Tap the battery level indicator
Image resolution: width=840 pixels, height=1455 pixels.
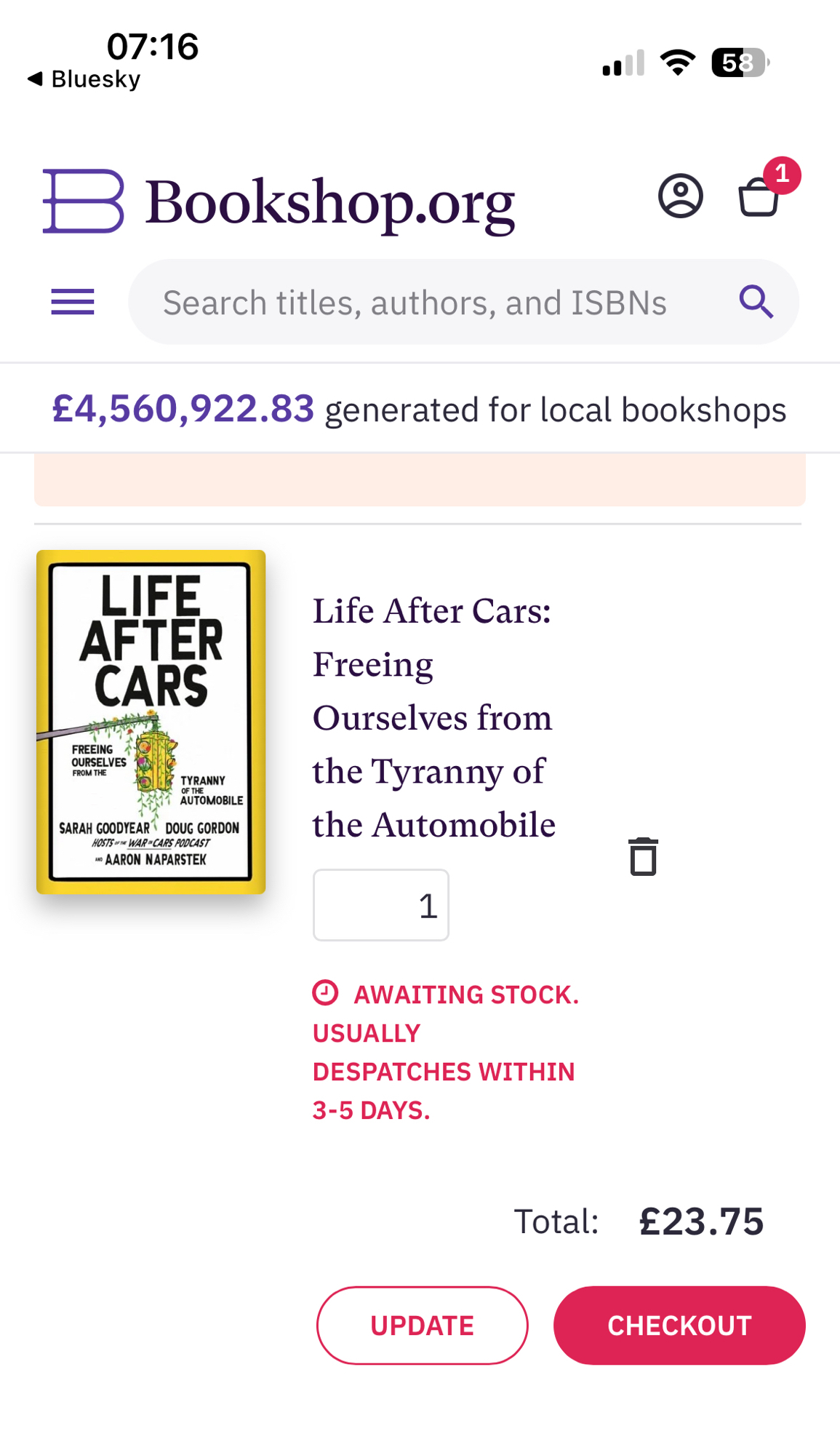(x=739, y=63)
